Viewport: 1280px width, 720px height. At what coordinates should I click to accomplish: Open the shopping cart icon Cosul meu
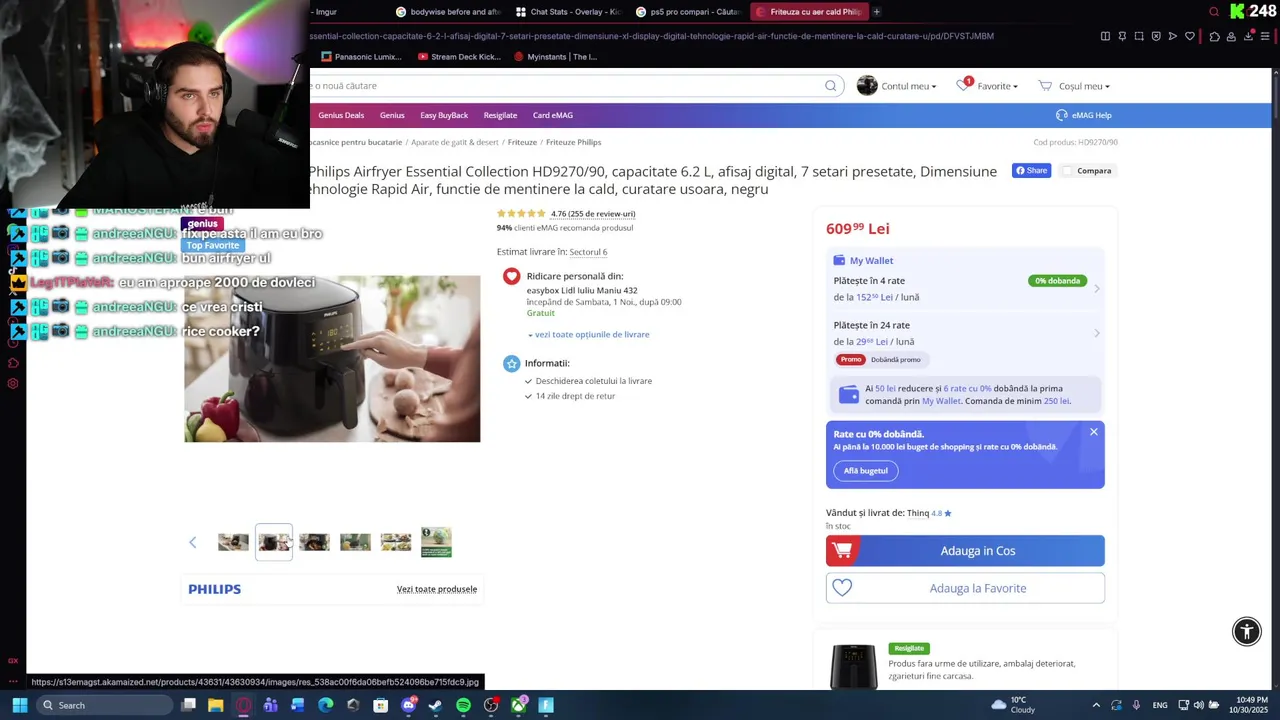pos(1045,86)
